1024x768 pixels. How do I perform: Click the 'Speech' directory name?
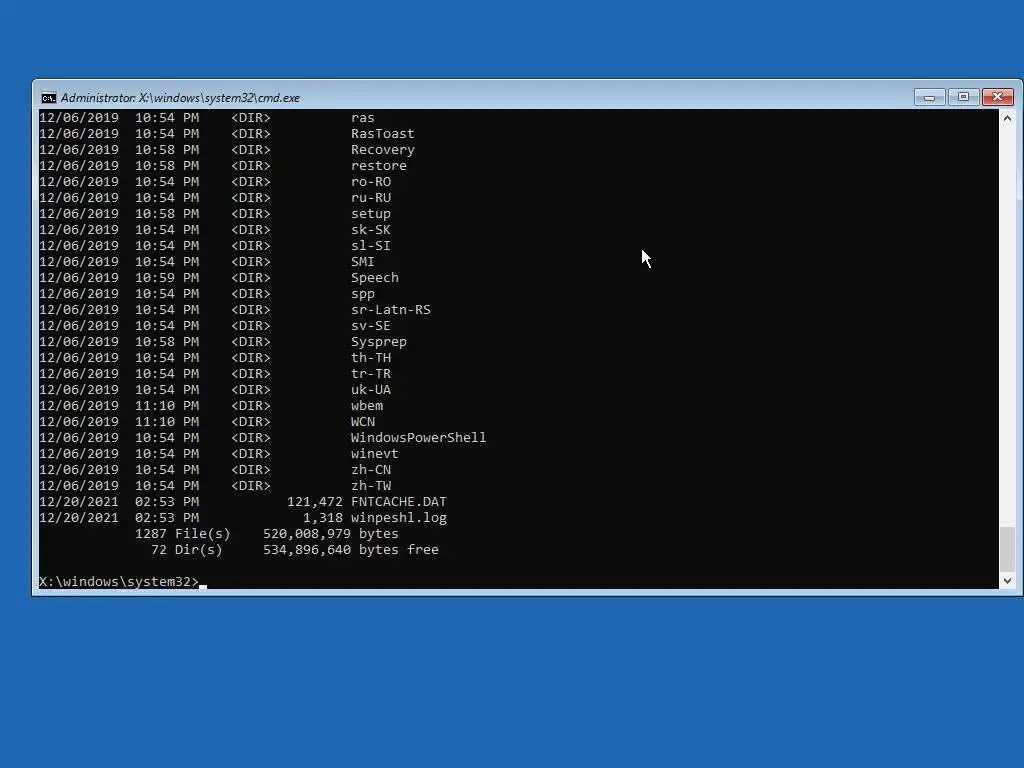[375, 278]
